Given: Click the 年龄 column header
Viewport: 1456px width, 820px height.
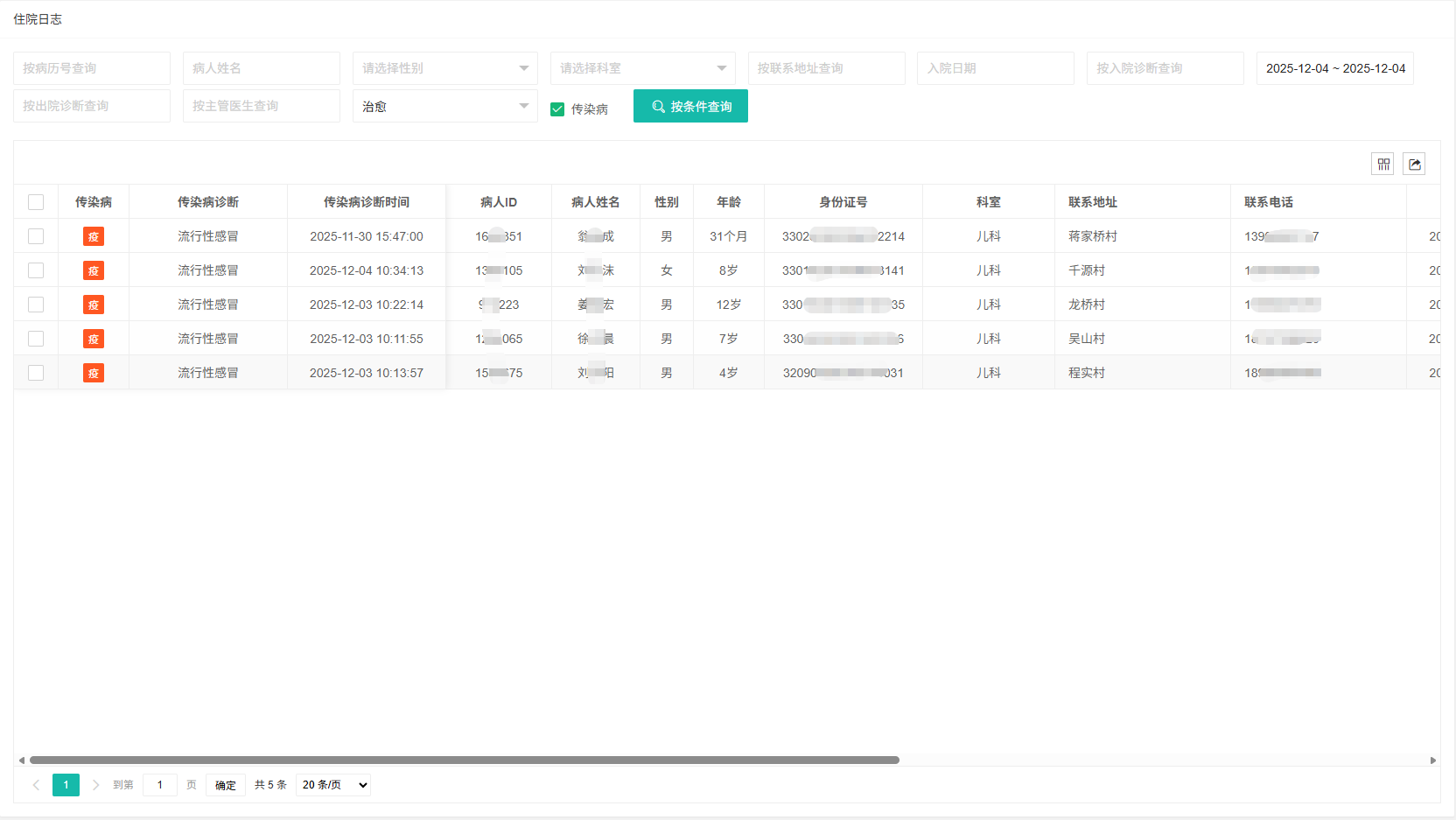Looking at the screenshot, I should pos(729,202).
